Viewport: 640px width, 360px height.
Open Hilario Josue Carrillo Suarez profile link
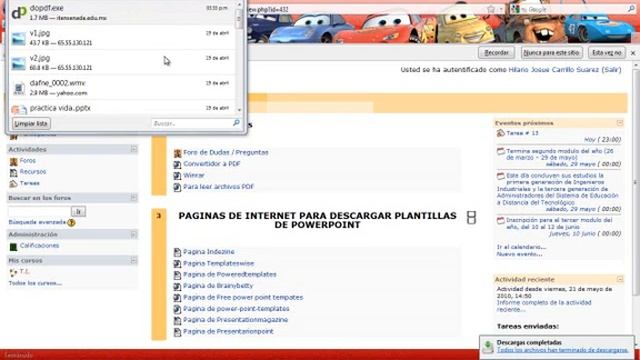(553, 70)
